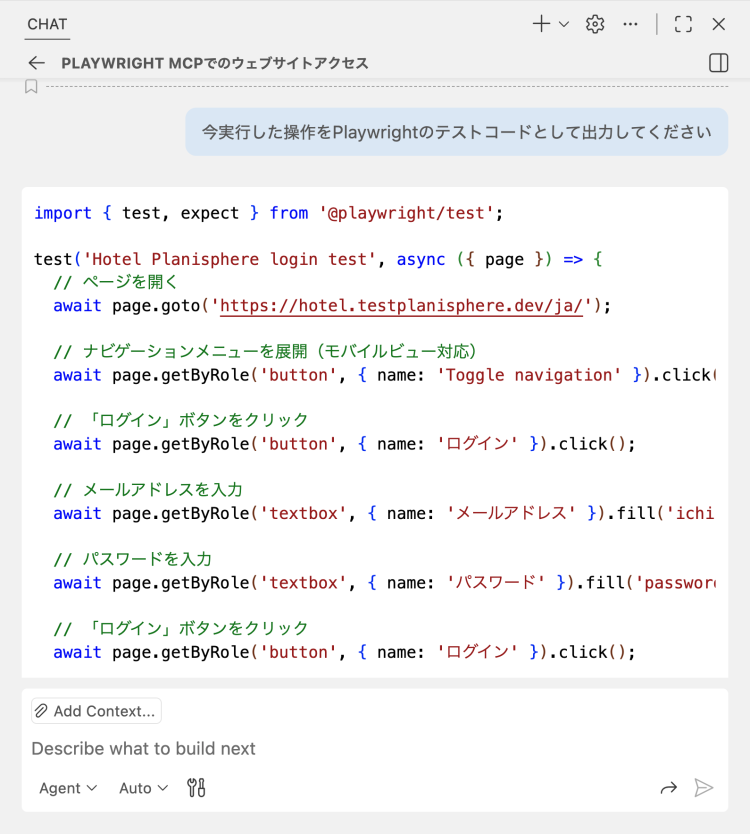Open the Auto model picker dropdown
The width and height of the screenshot is (750, 834).
tap(144, 788)
